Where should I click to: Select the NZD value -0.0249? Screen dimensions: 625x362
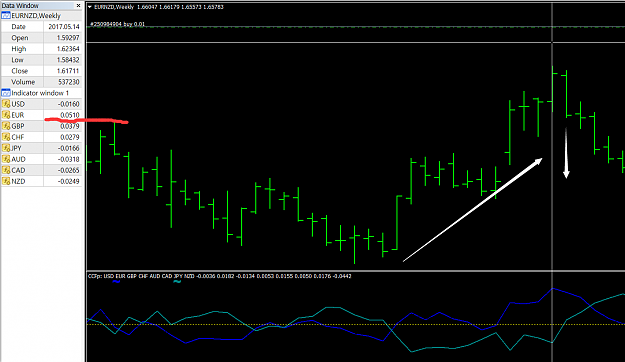pos(68,181)
